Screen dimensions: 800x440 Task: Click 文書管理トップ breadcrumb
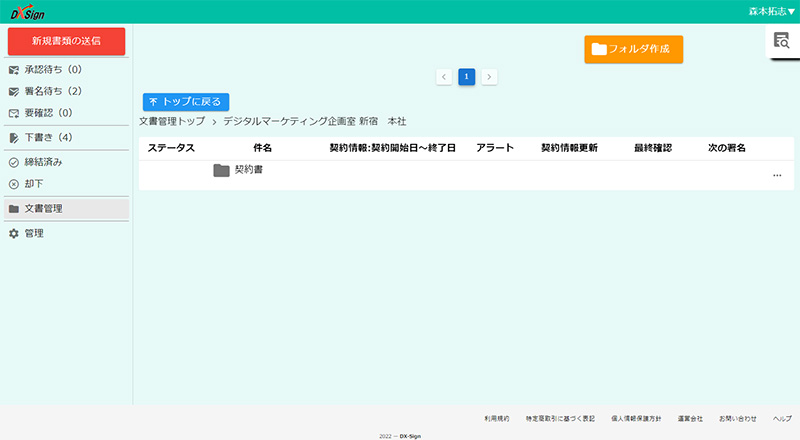tap(172, 121)
